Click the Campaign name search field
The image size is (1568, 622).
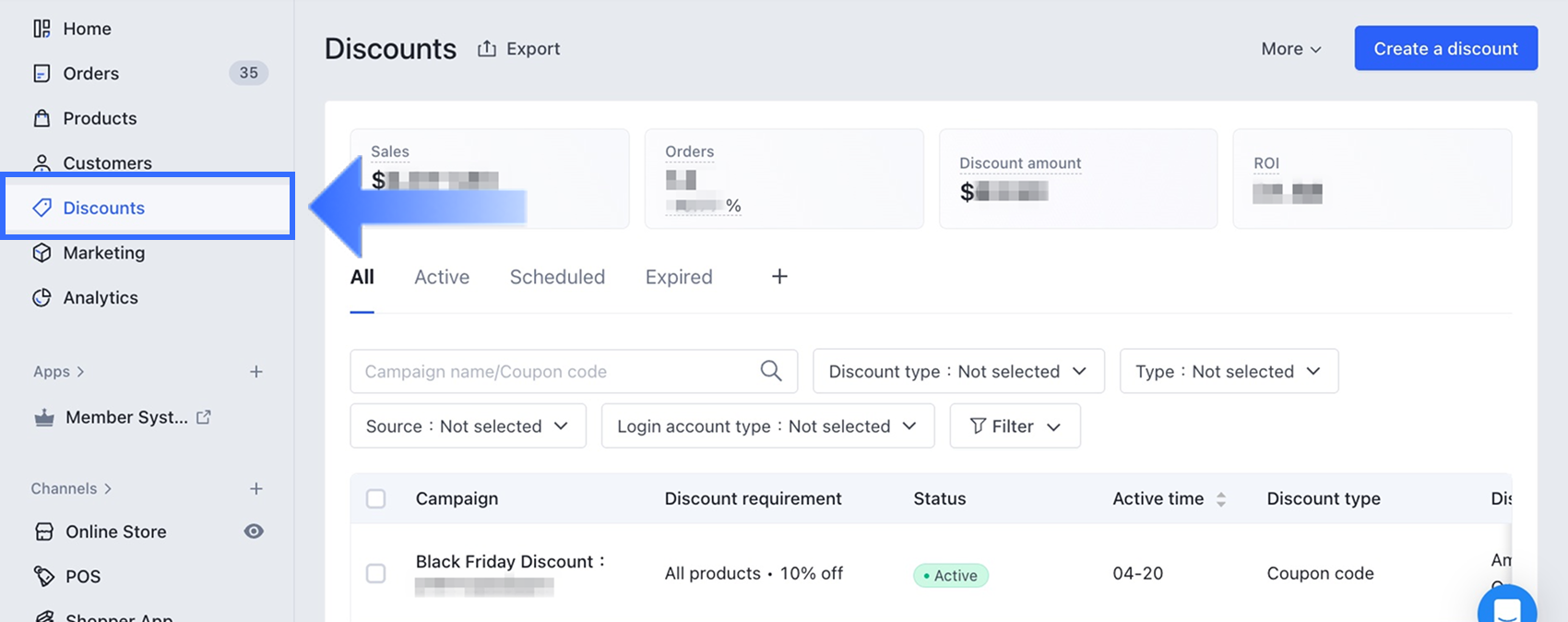[553, 371]
